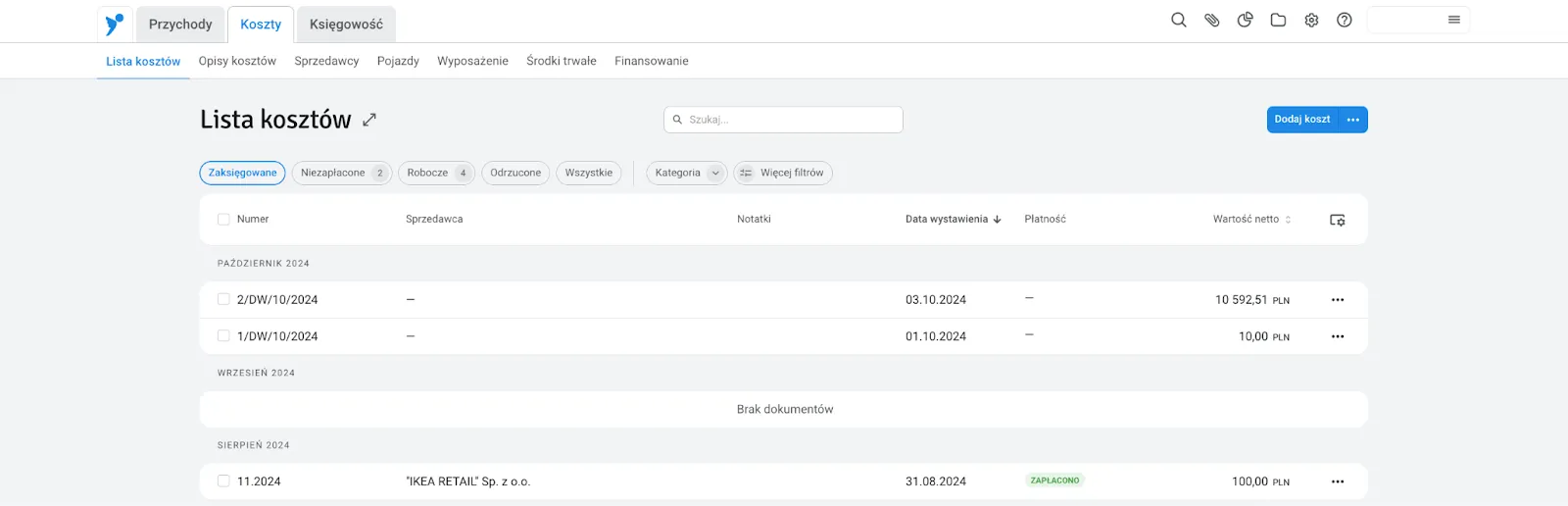
Task: Expand the Kategoria filter dropdown
Action: 686,174
